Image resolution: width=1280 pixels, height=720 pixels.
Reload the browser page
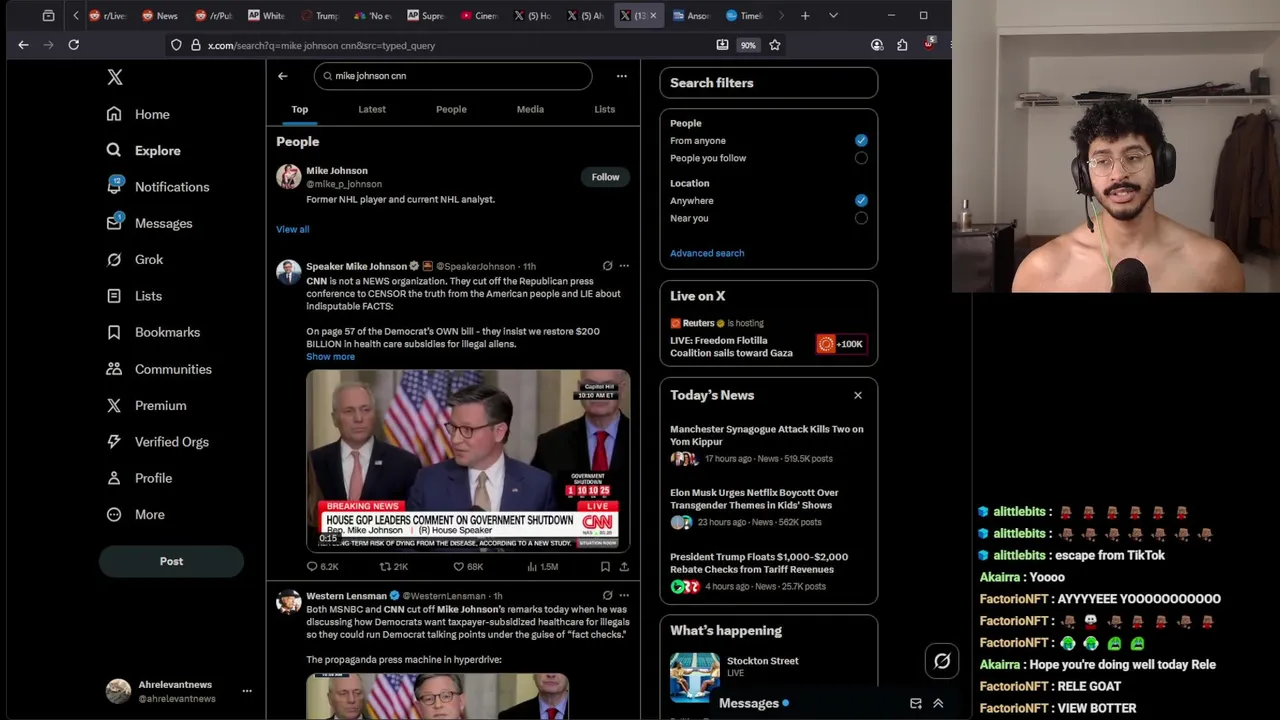(x=73, y=45)
